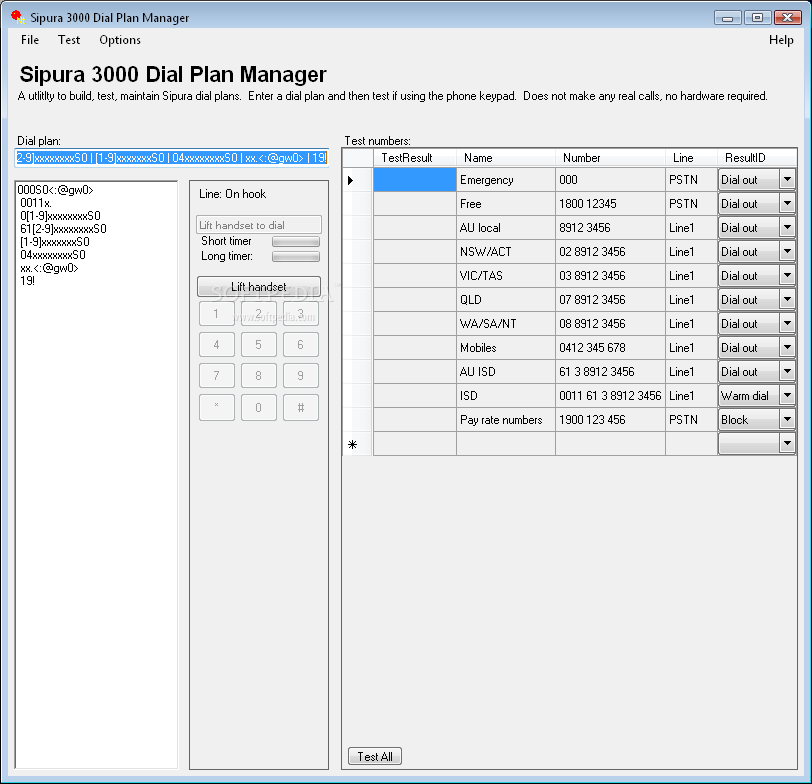Open the Options menu
Image resolution: width=812 pixels, height=784 pixels.
pos(120,40)
